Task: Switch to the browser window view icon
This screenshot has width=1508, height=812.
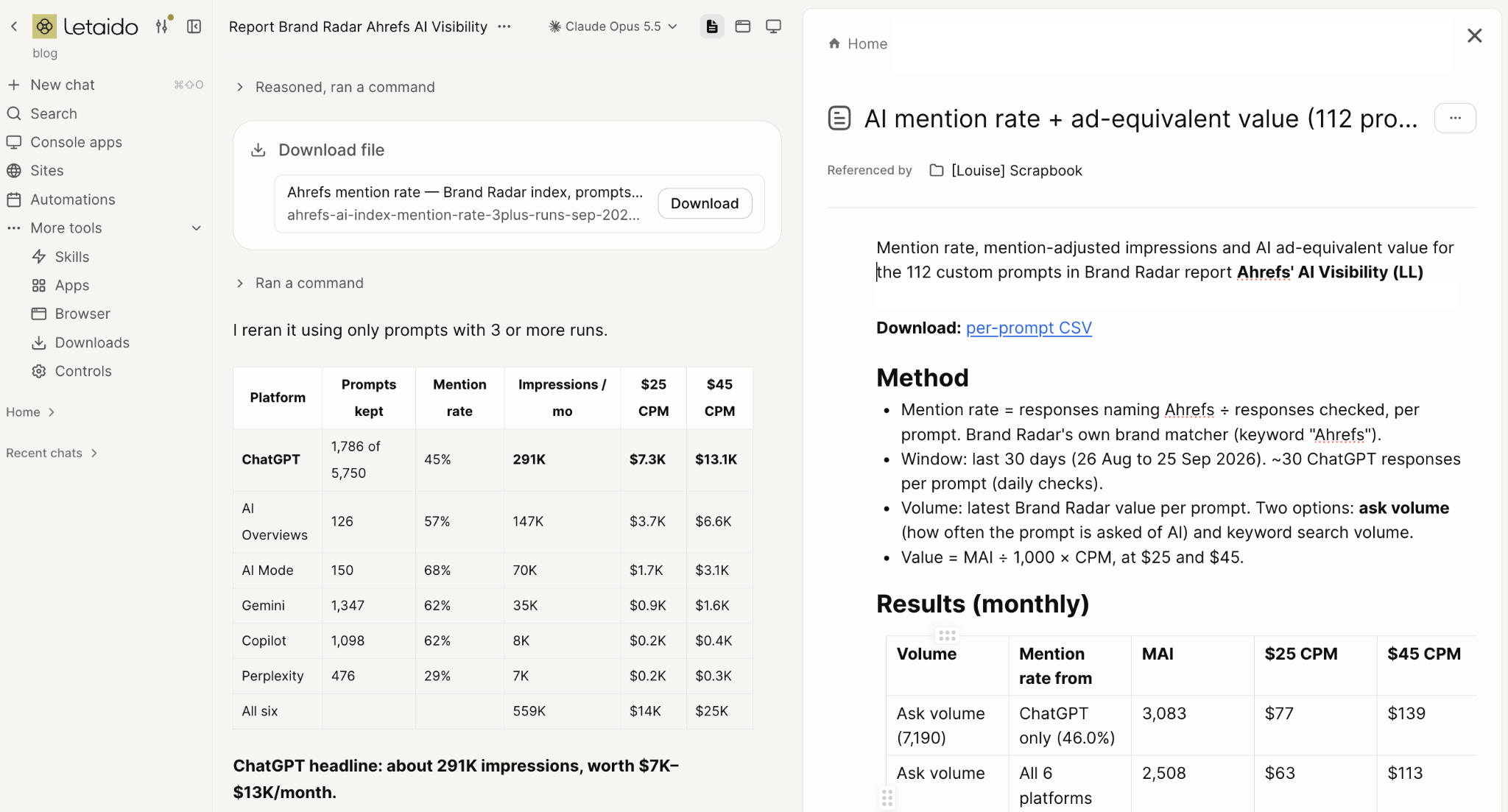Action: click(x=743, y=27)
